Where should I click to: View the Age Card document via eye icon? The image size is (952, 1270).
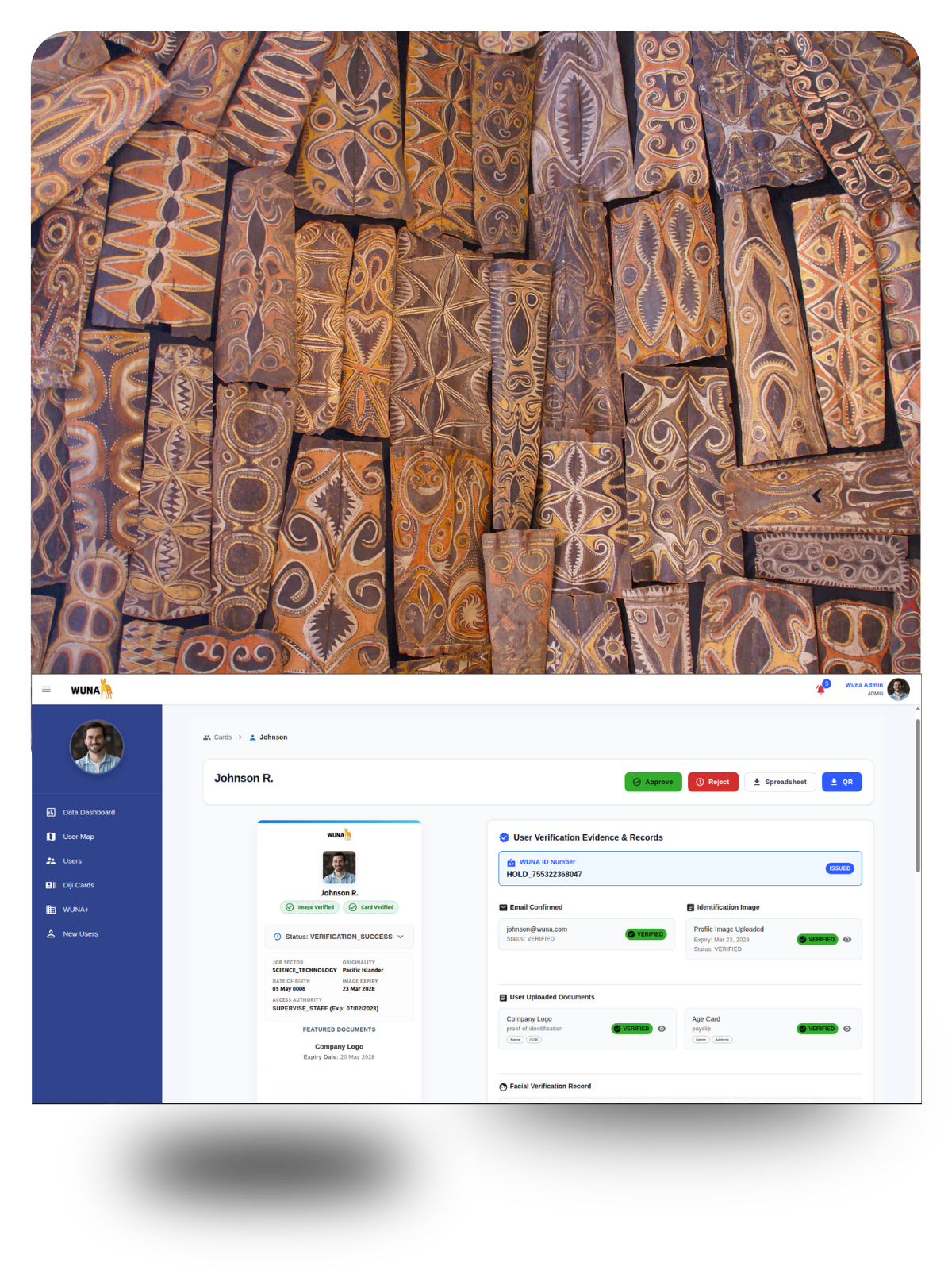pyautogui.click(x=847, y=1029)
